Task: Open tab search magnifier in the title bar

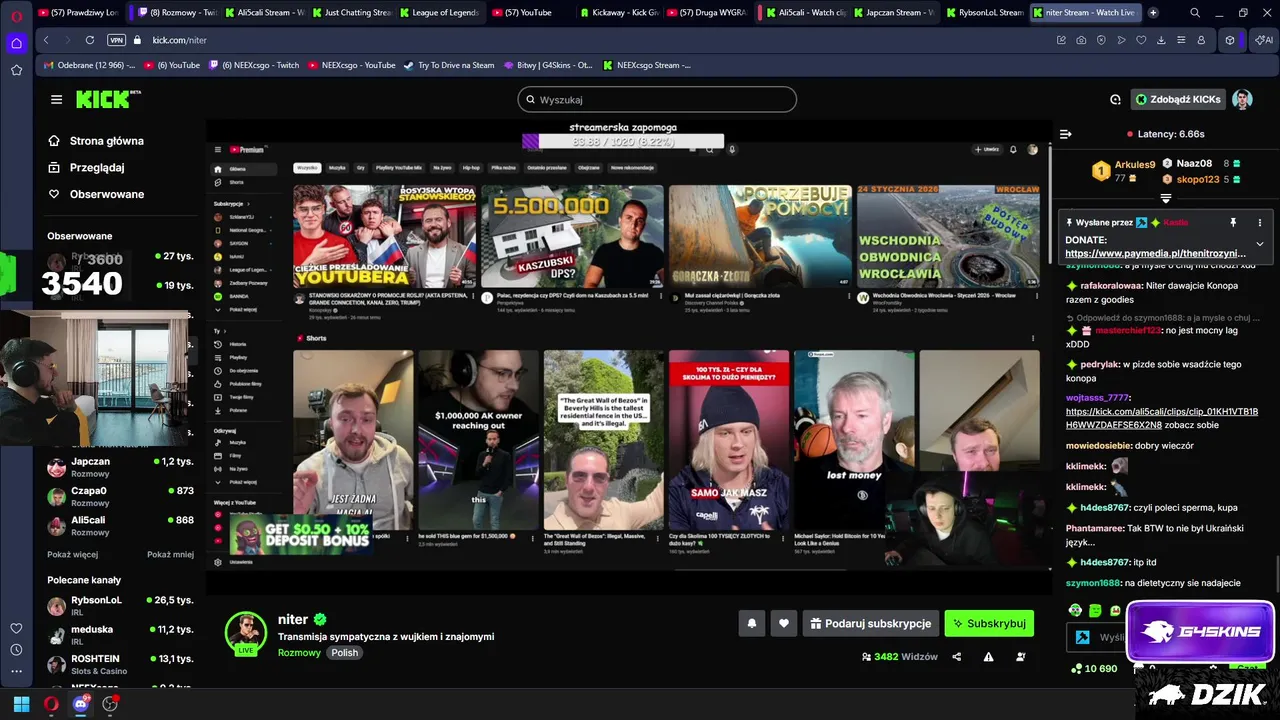Action: click(x=1195, y=13)
